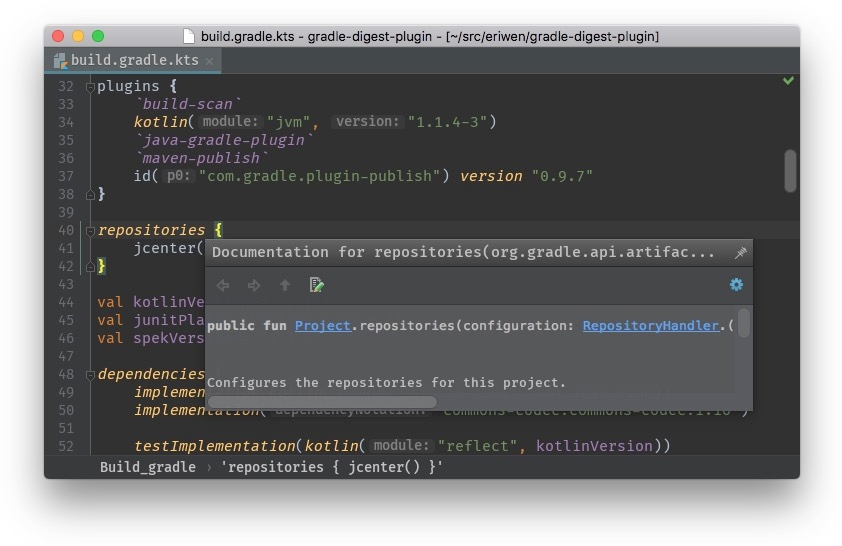Maximize the window with green button
842x546 pixels.
click(x=98, y=36)
